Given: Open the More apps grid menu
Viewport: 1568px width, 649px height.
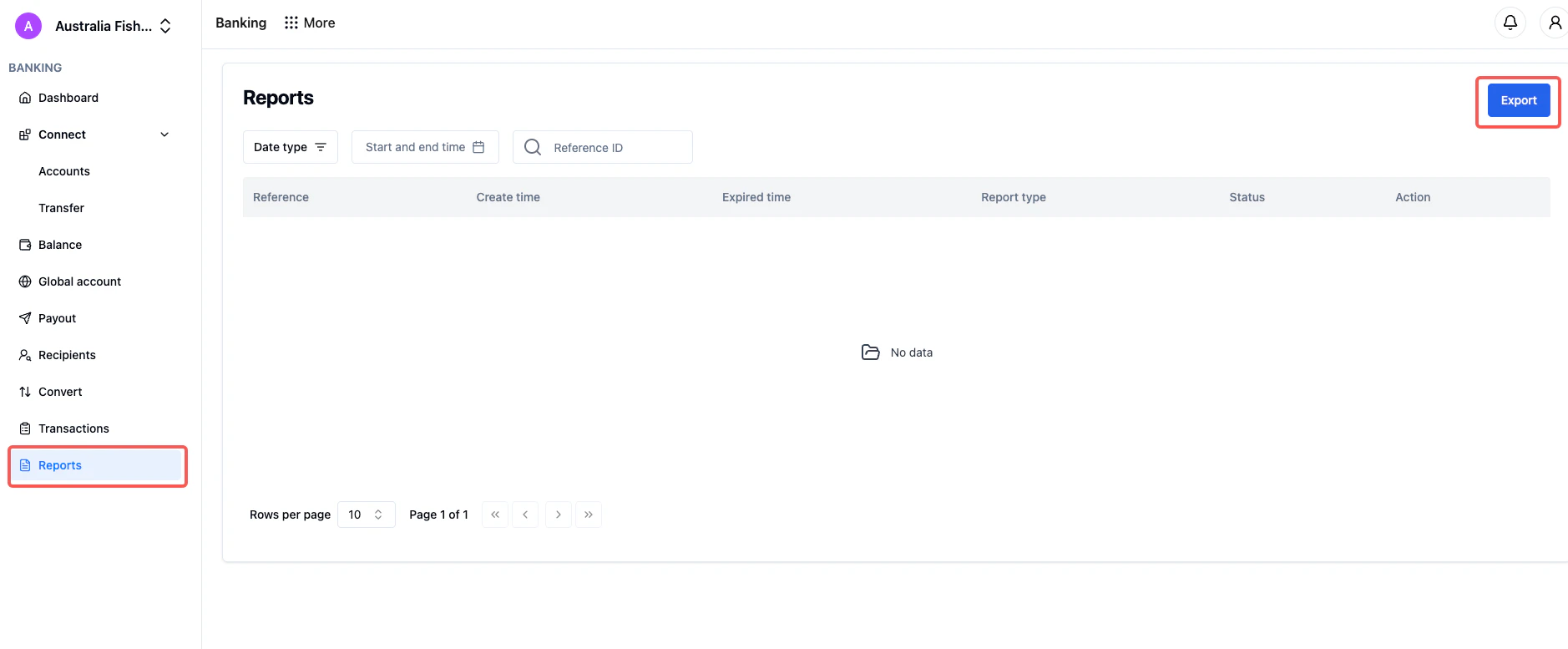Looking at the screenshot, I should (x=310, y=23).
